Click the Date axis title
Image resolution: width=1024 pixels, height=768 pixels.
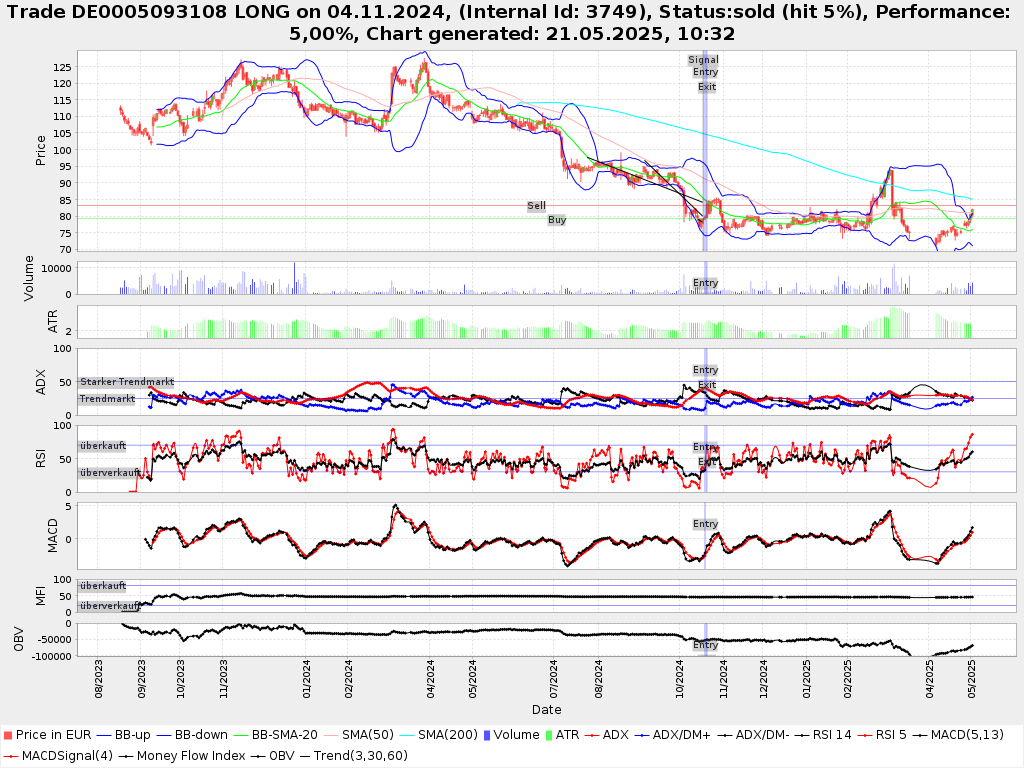coord(546,710)
